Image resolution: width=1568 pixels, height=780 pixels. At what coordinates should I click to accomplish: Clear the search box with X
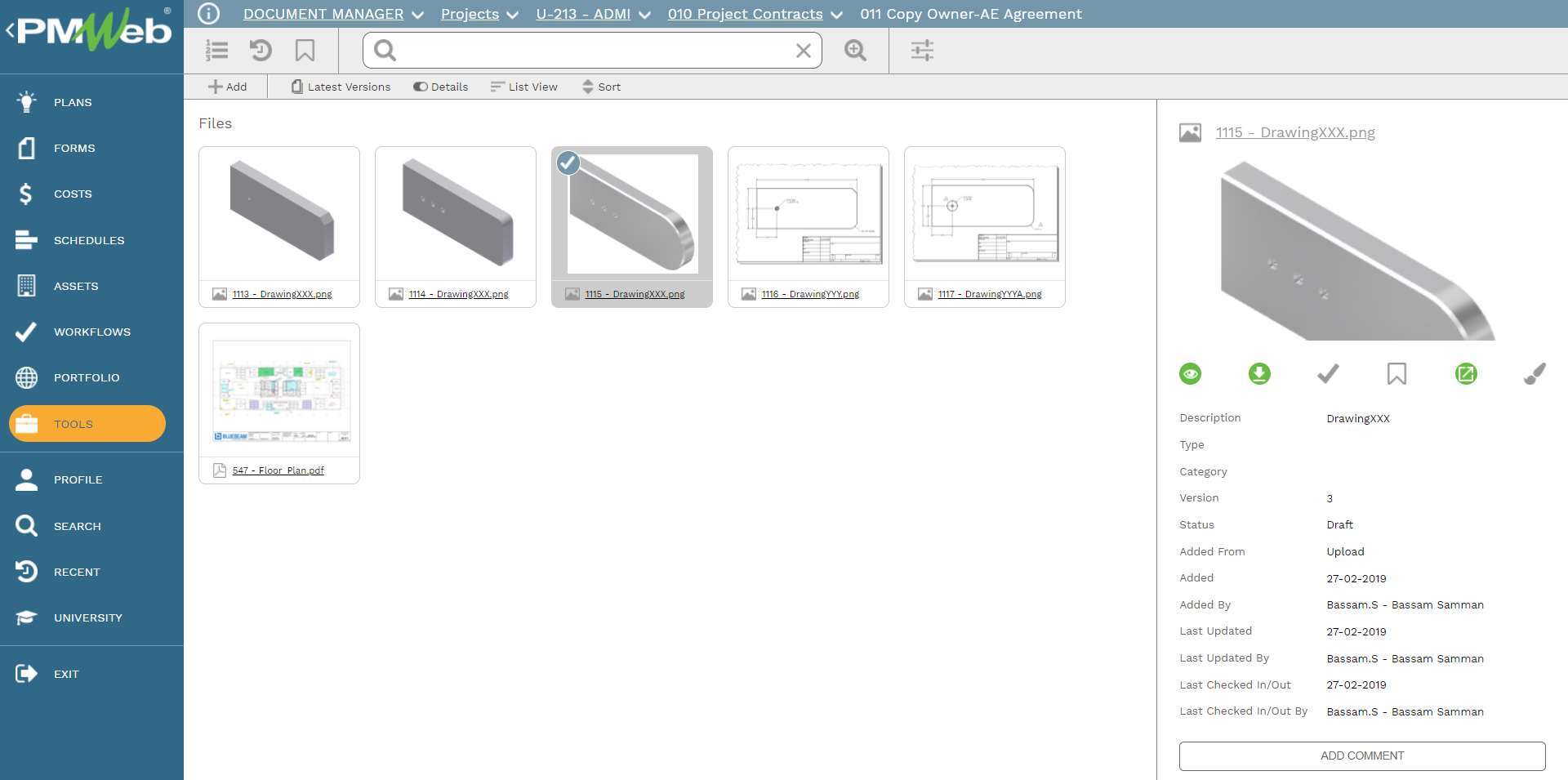click(x=804, y=51)
